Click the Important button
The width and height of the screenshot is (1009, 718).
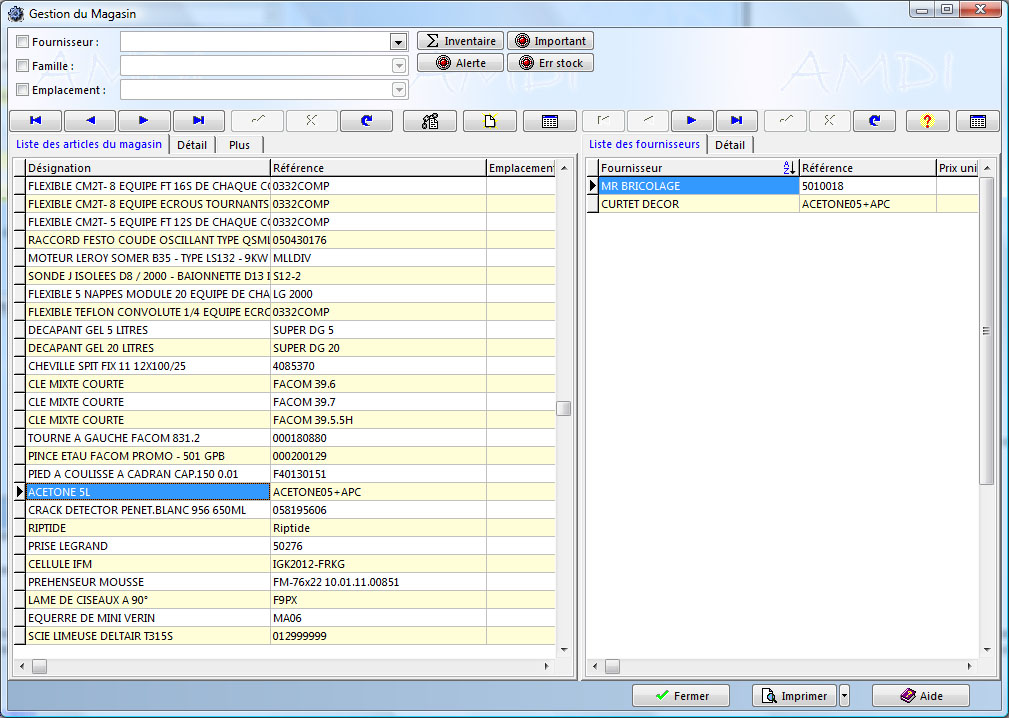(550, 41)
